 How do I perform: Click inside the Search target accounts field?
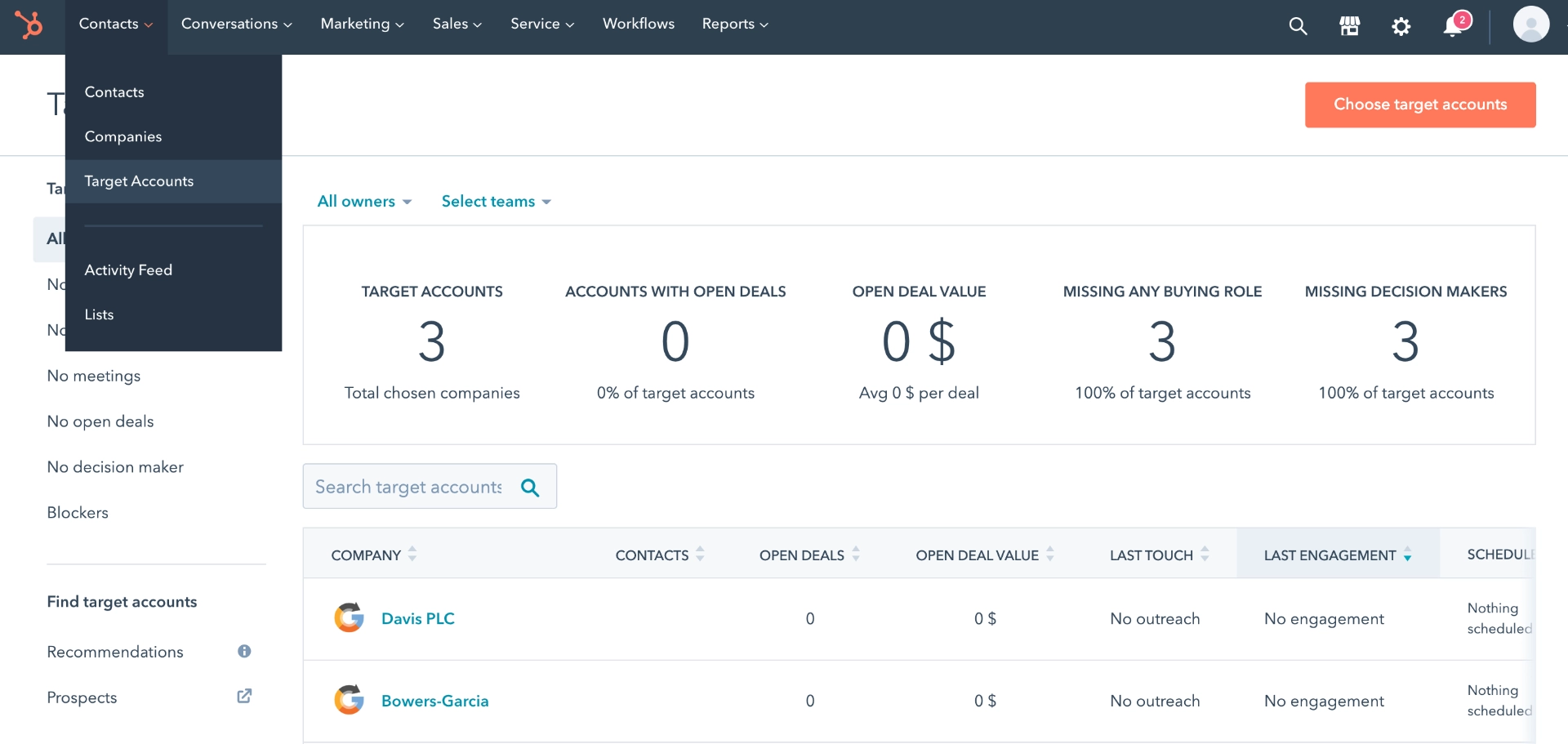point(408,486)
